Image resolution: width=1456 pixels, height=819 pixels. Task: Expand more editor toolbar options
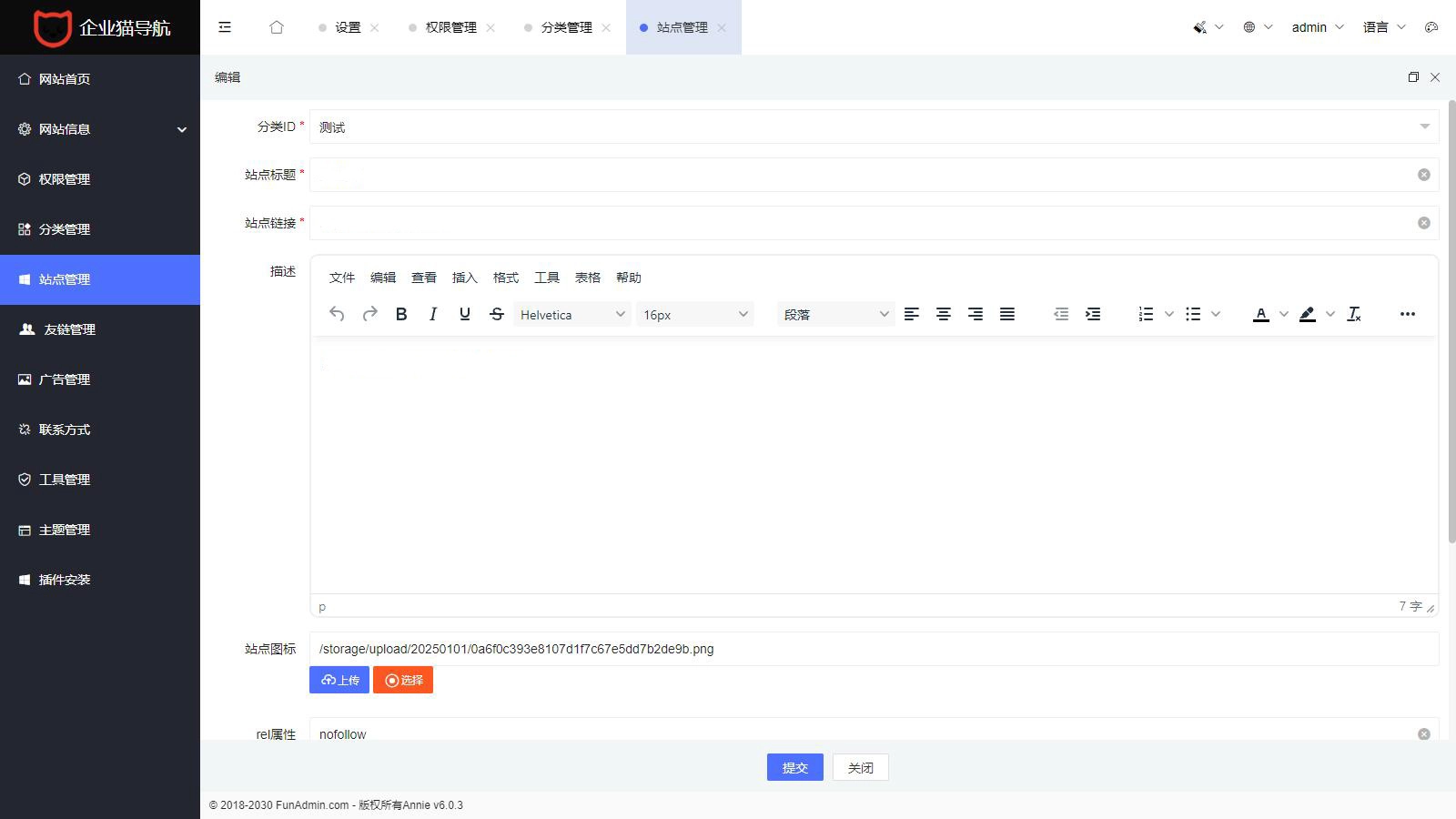click(1407, 314)
